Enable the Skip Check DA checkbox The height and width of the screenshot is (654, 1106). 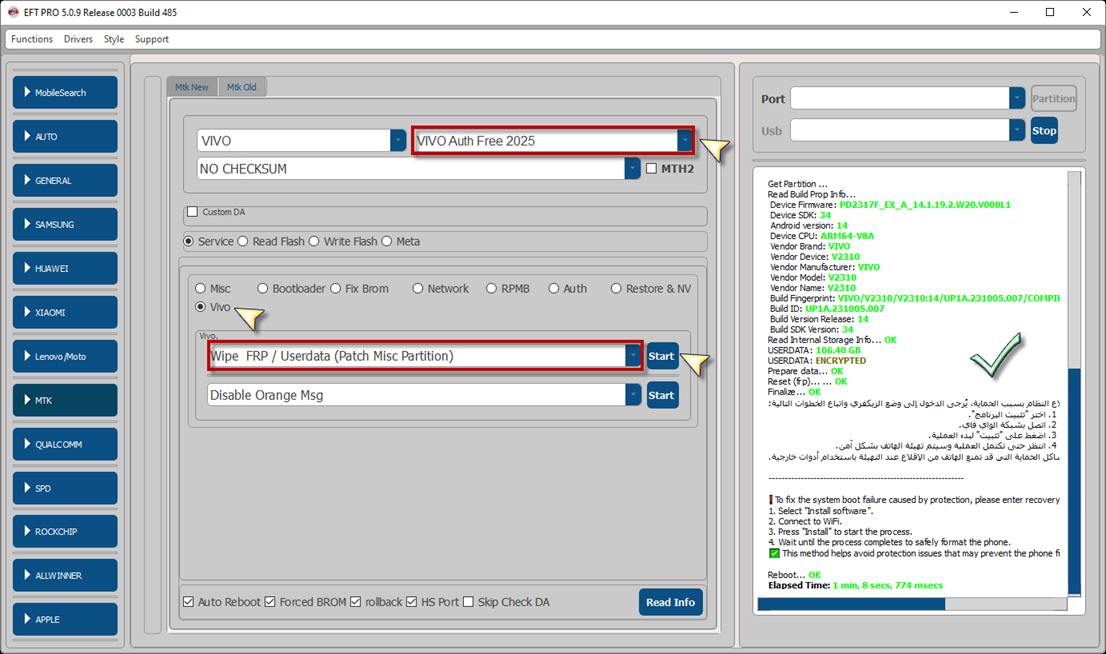(468, 602)
